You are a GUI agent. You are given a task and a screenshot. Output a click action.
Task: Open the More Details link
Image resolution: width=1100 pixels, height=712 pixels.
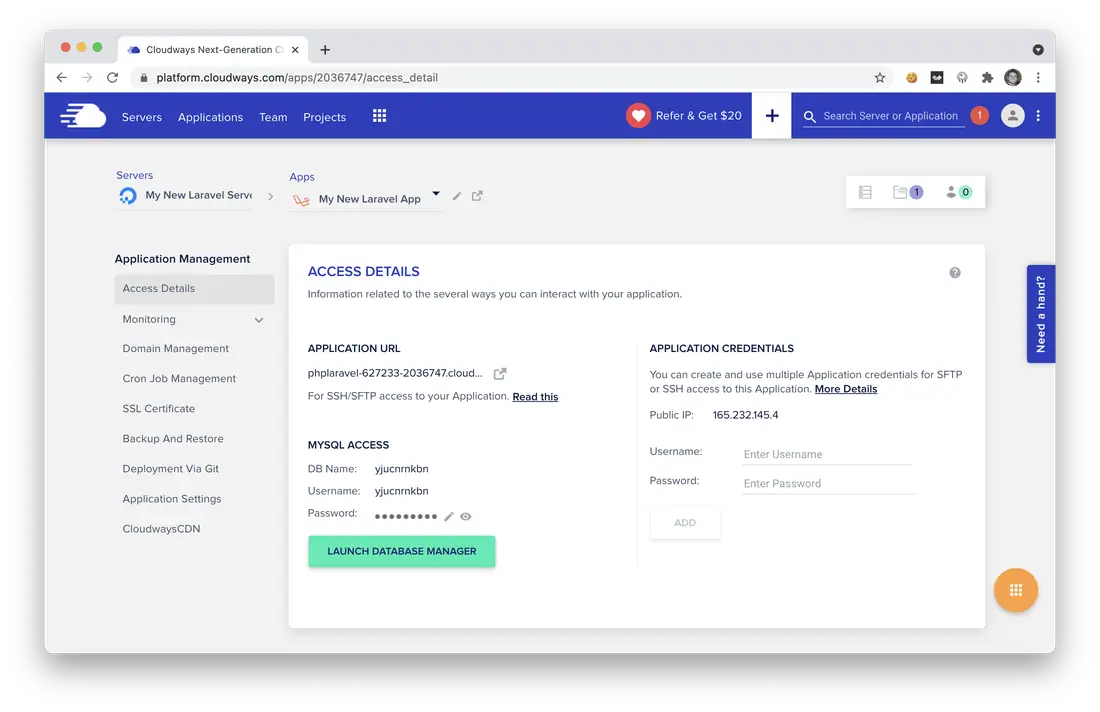coord(846,389)
